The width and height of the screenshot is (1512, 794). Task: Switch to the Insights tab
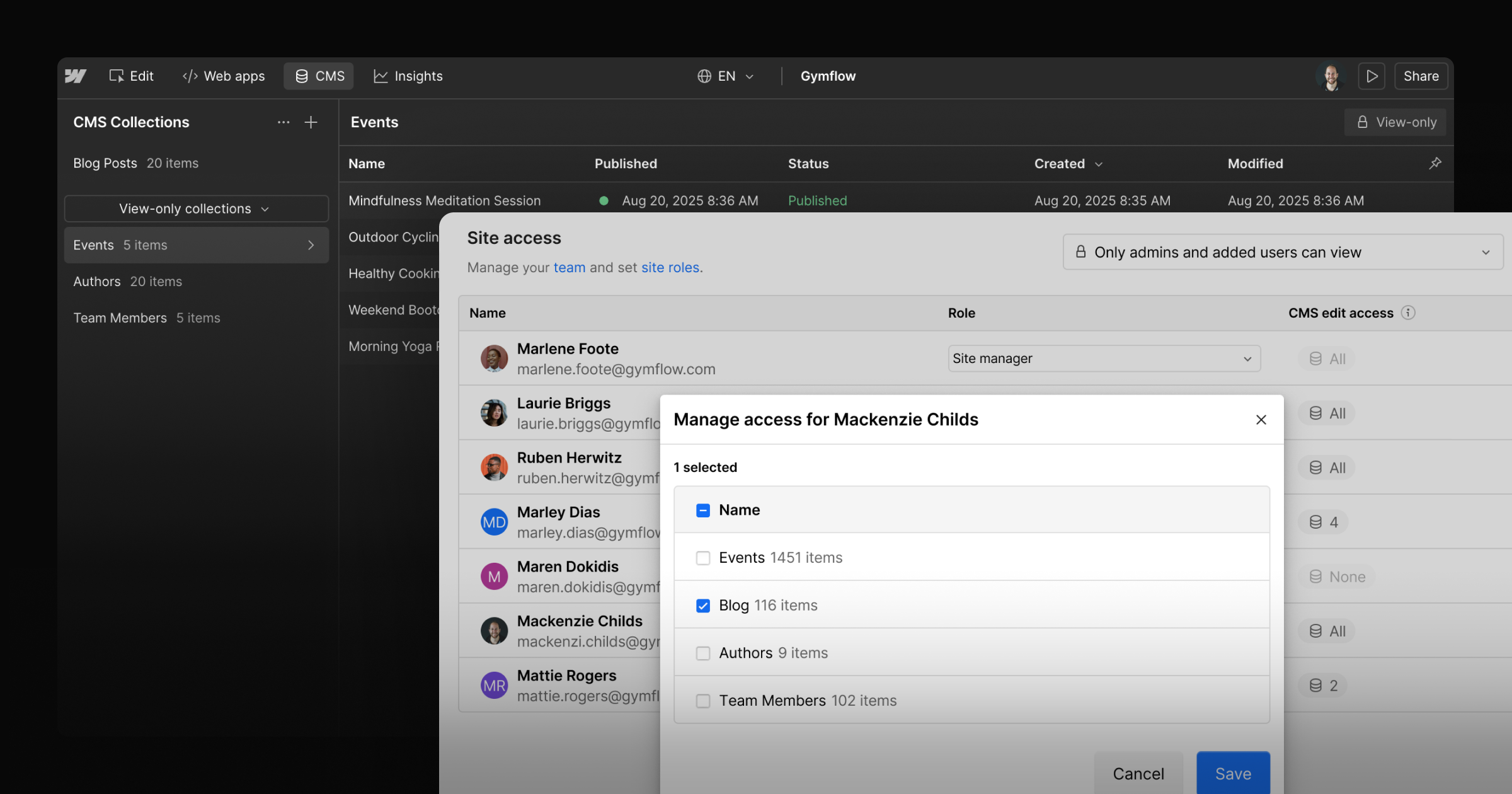point(408,76)
